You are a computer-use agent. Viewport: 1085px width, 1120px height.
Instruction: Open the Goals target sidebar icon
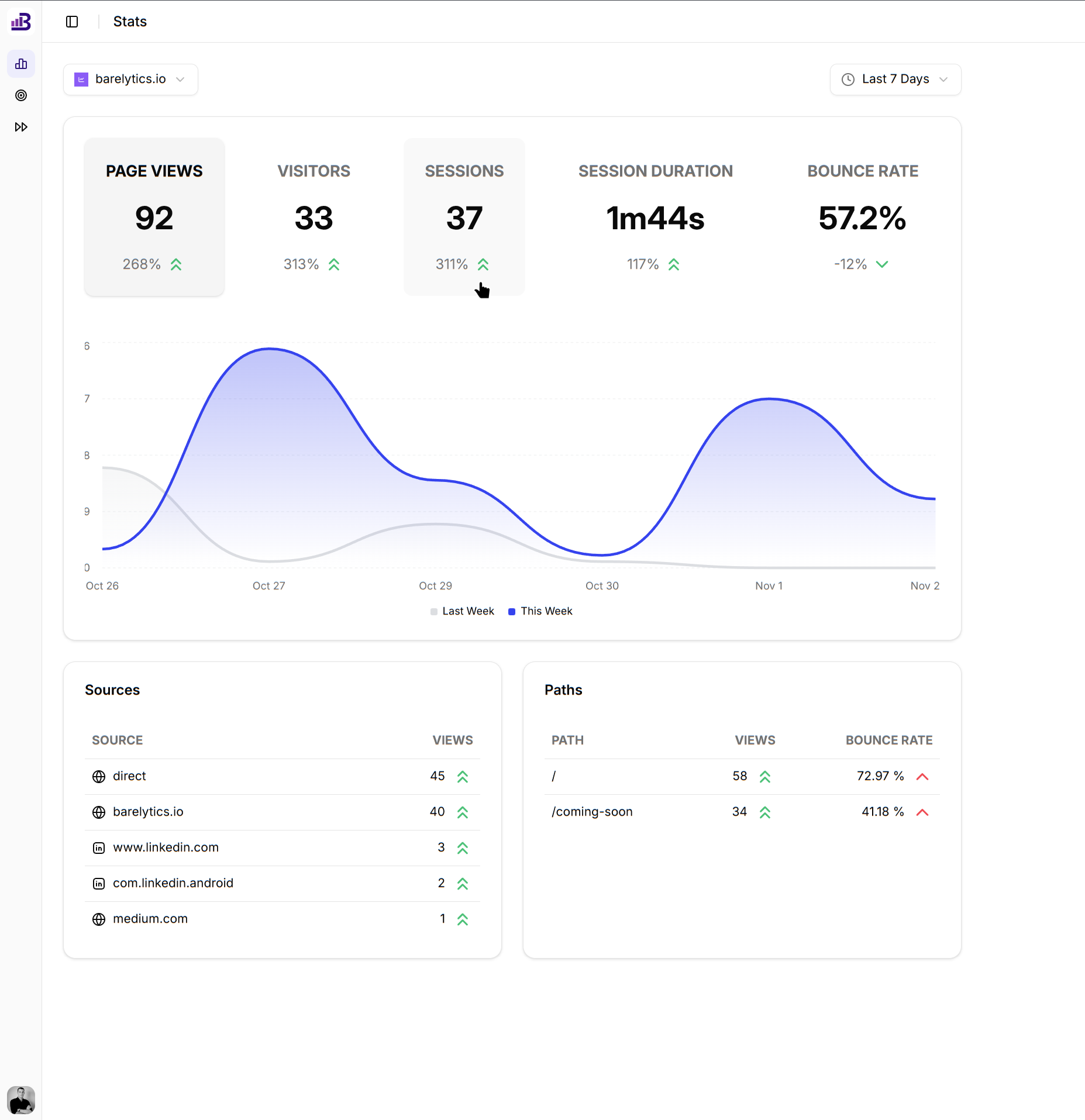click(x=21, y=95)
